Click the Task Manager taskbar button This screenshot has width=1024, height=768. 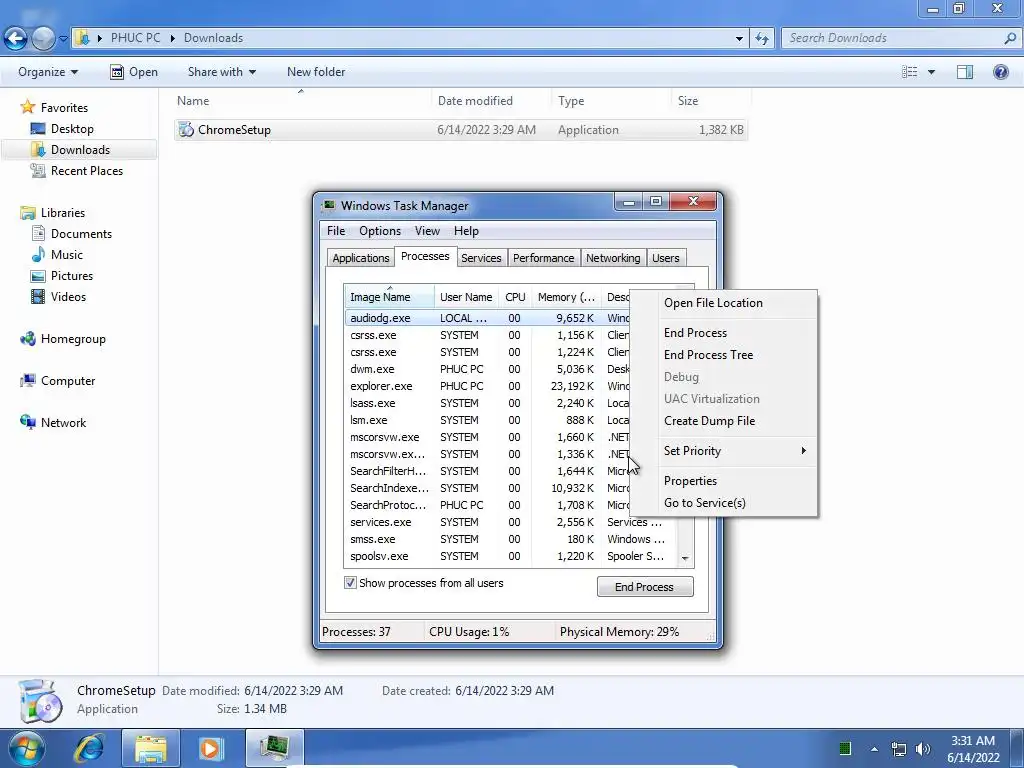274,748
